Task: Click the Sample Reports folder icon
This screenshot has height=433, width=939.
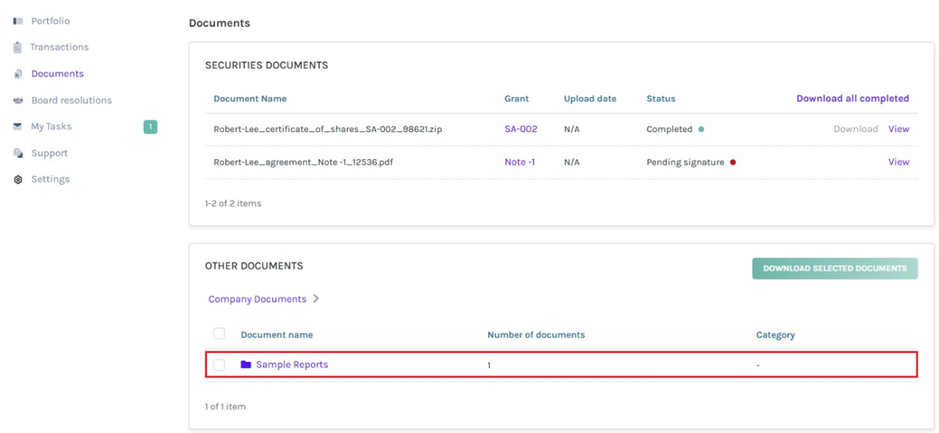Action: (x=246, y=364)
